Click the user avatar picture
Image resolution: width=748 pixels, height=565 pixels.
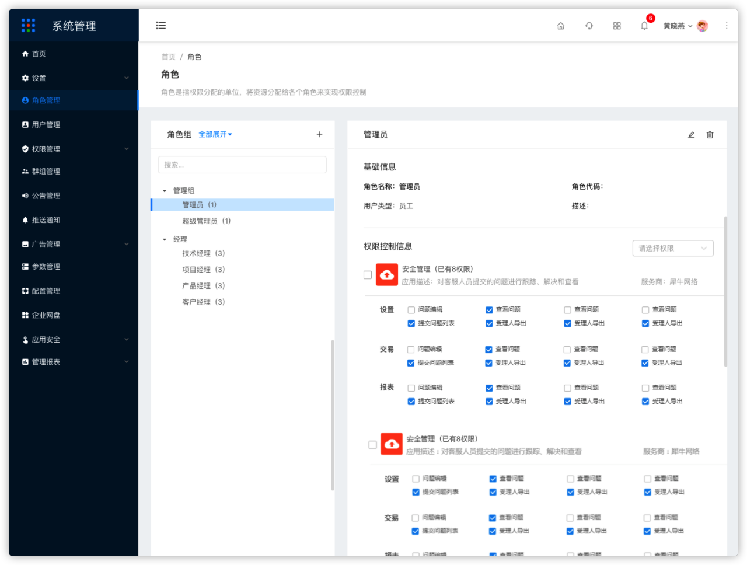(x=702, y=26)
